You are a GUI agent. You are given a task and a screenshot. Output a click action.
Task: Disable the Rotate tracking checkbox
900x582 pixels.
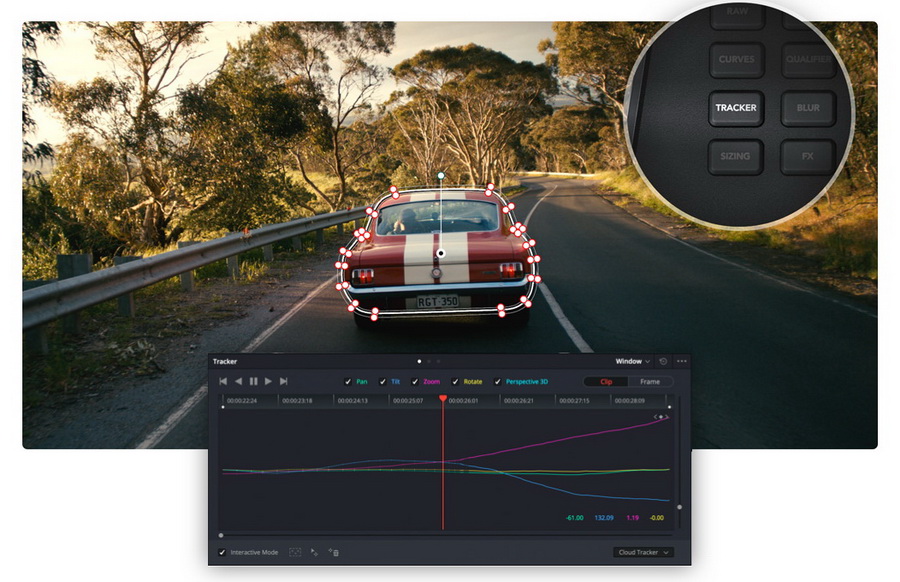tap(455, 381)
